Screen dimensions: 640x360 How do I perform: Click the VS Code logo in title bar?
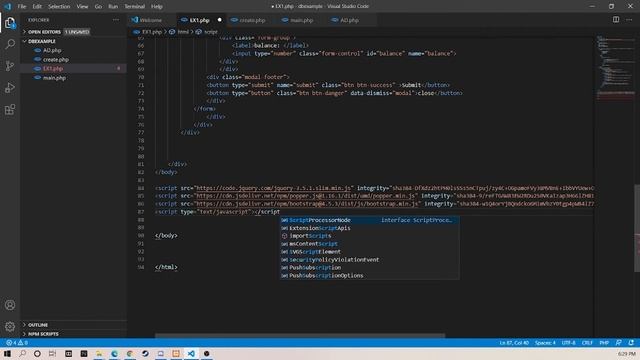point(7,6)
